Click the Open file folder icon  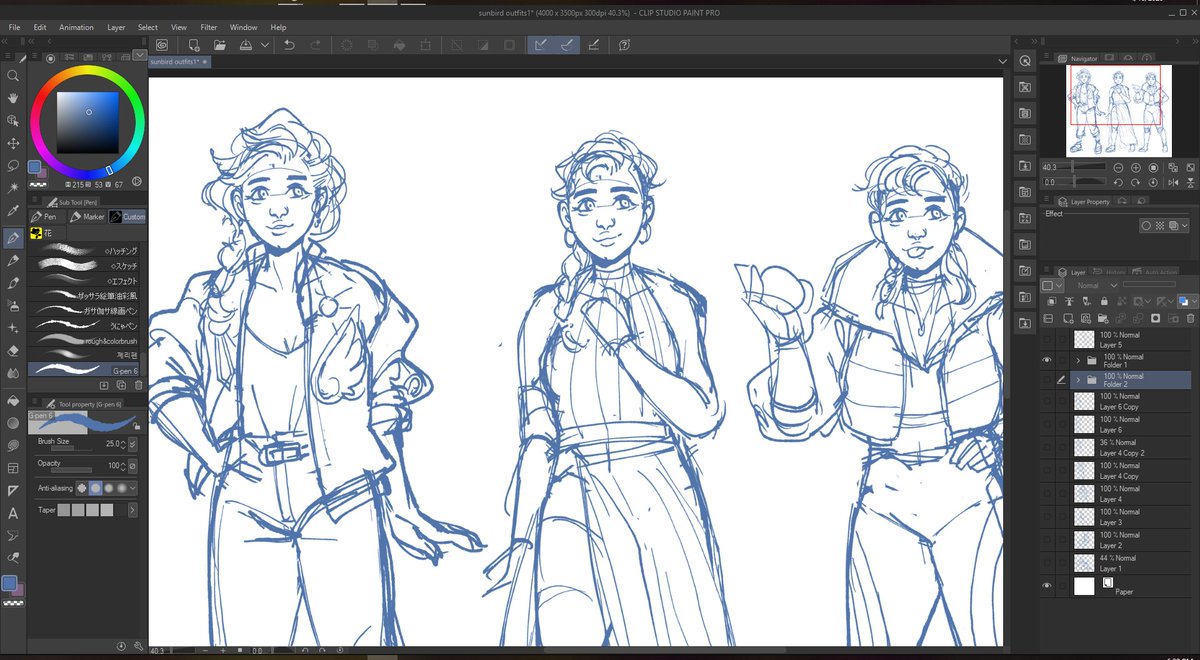coord(220,45)
